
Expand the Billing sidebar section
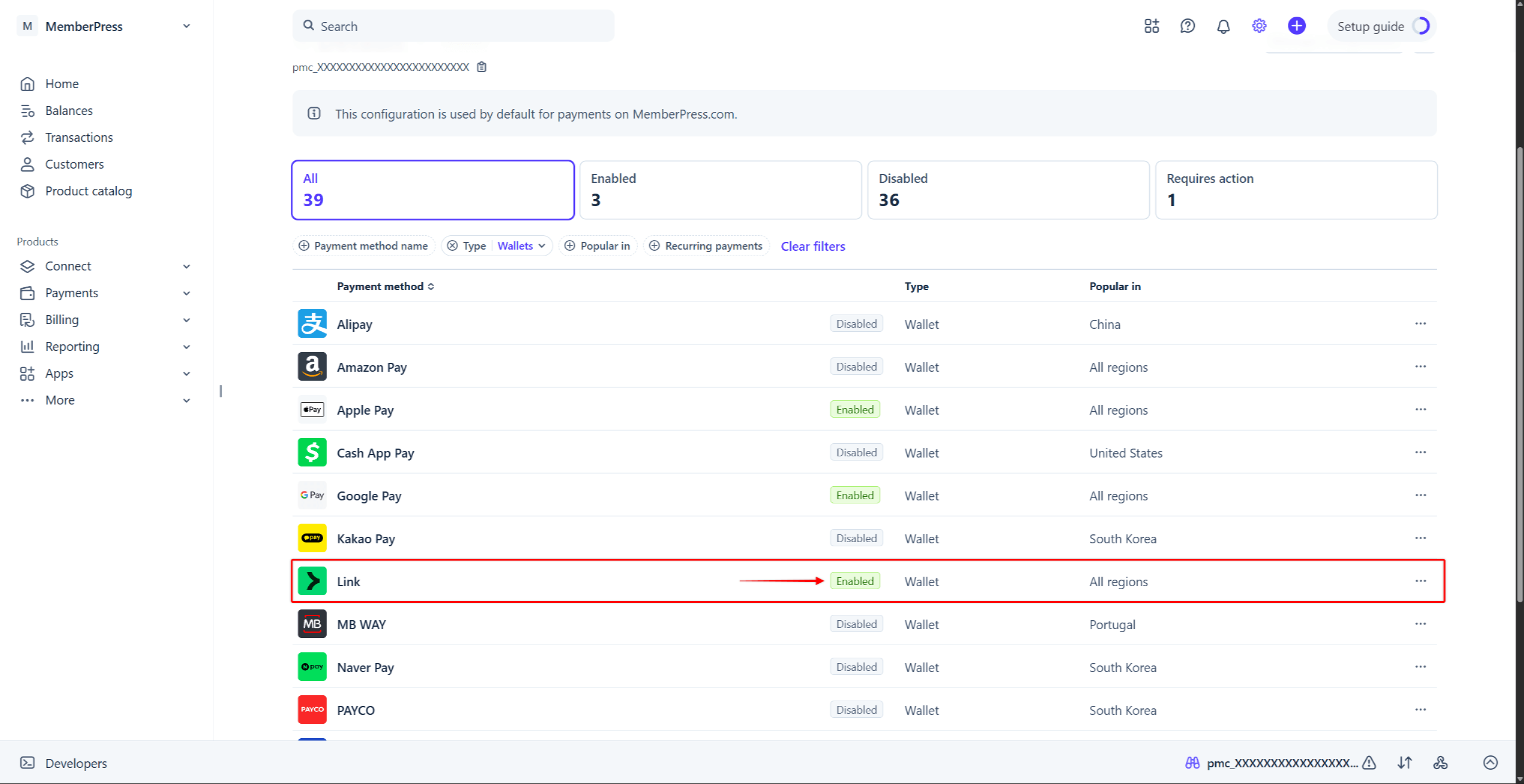187,320
